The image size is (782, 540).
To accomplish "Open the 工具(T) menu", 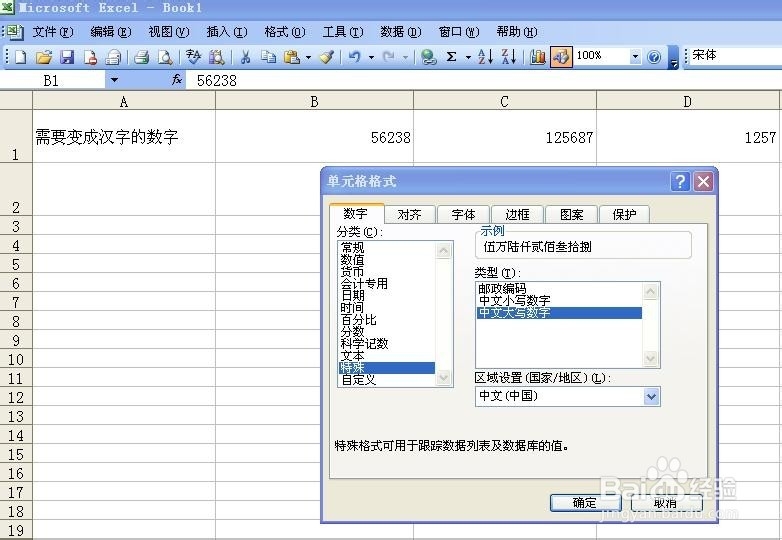I will pyautogui.click(x=343, y=32).
